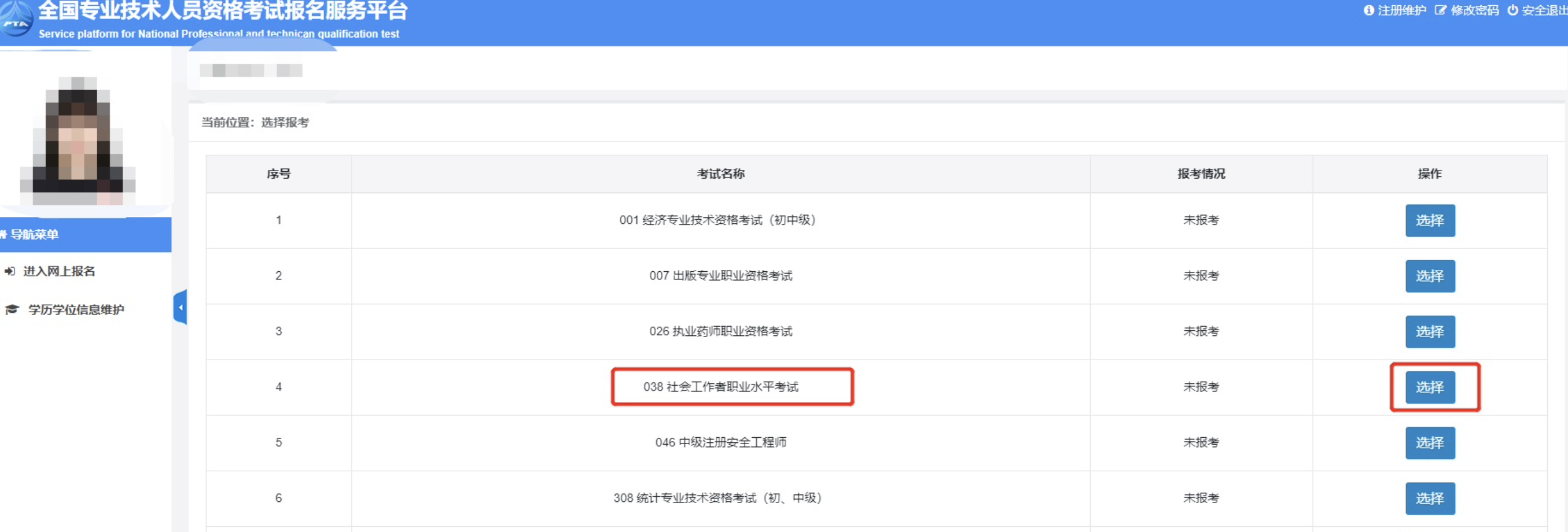Screen dimensions: 1568x532
Task: Click the 安全退出 power icon
Action: [x=1512, y=10]
